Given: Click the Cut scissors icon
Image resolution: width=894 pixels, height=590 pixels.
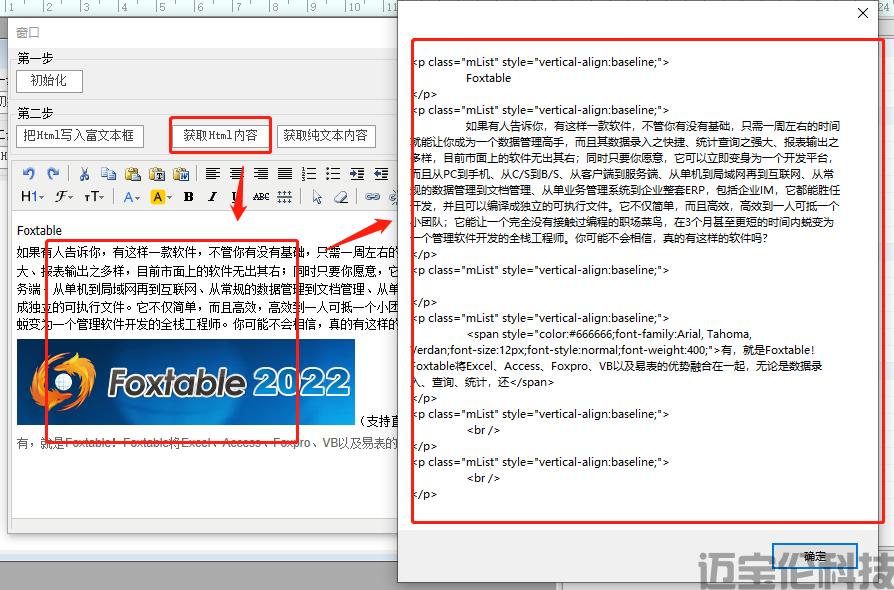Looking at the screenshot, I should click(x=85, y=174).
